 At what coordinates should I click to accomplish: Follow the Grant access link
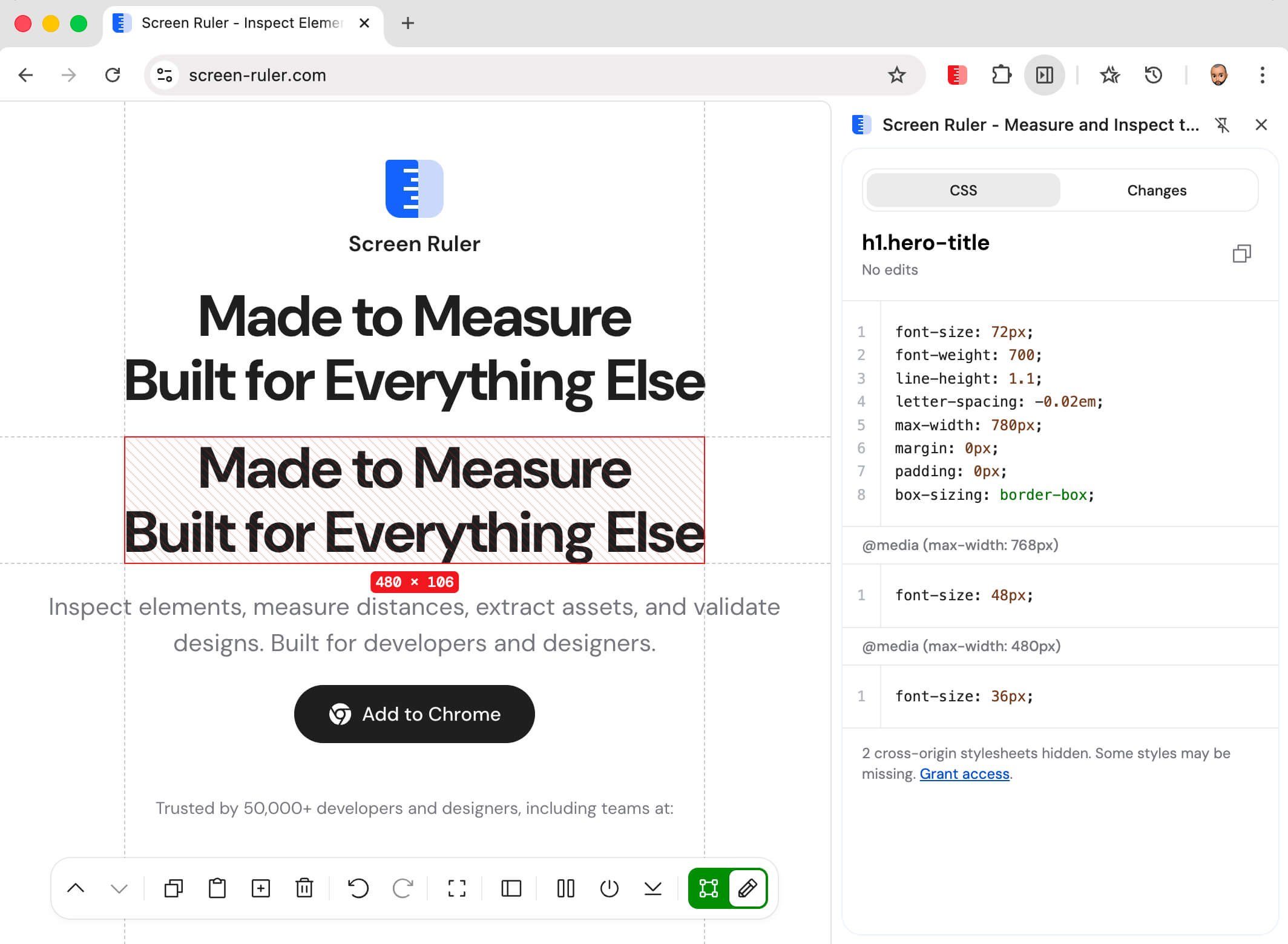[x=964, y=774]
